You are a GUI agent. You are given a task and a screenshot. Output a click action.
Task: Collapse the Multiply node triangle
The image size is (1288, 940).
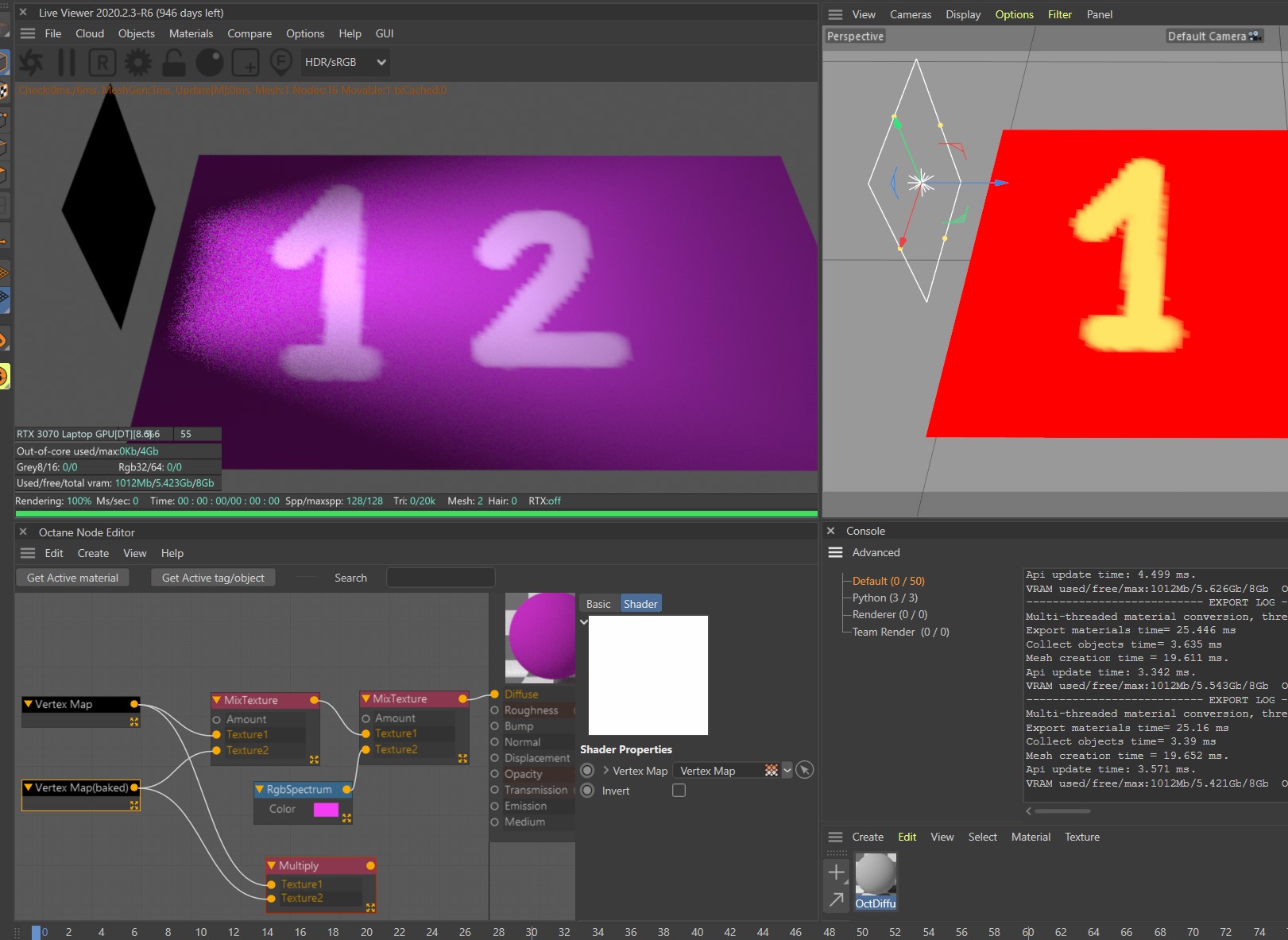[x=272, y=865]
